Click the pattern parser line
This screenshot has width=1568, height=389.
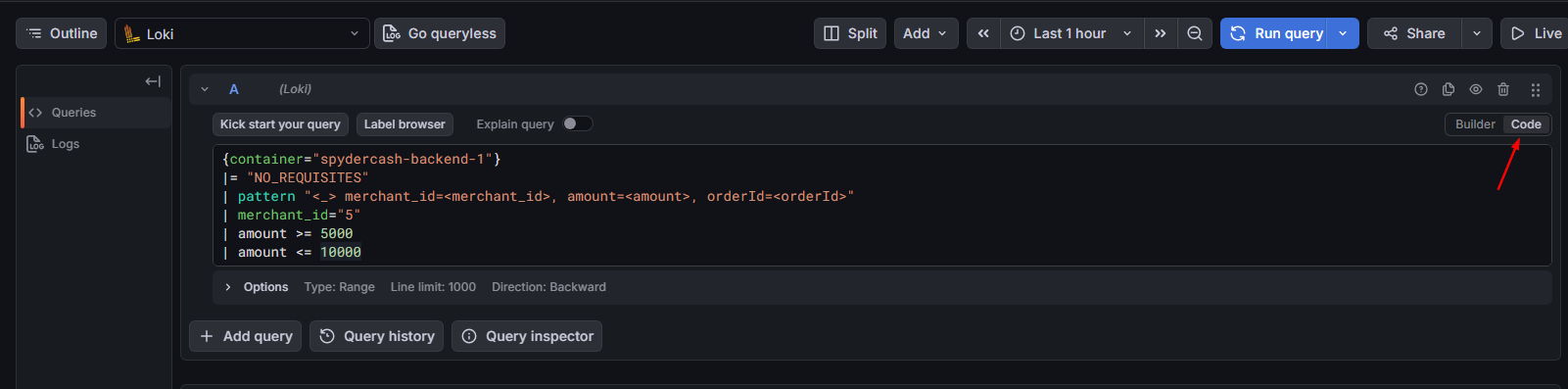pyautogui.click(x=538, y=196)
